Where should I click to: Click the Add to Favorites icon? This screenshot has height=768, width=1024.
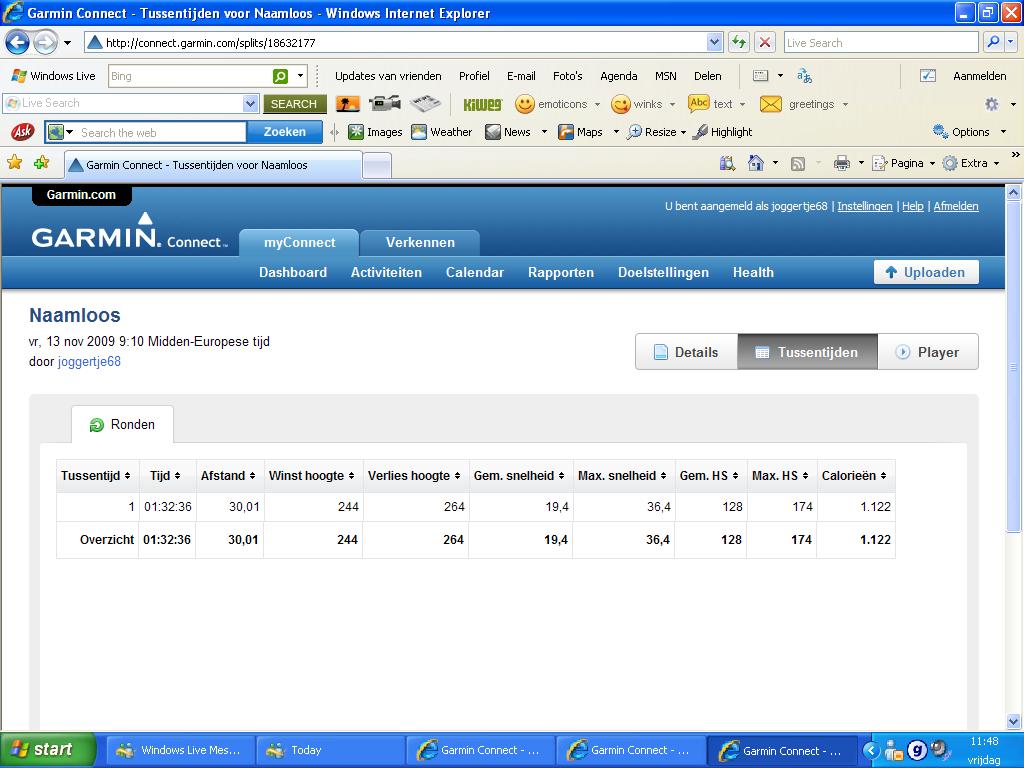tap(41, 163)
